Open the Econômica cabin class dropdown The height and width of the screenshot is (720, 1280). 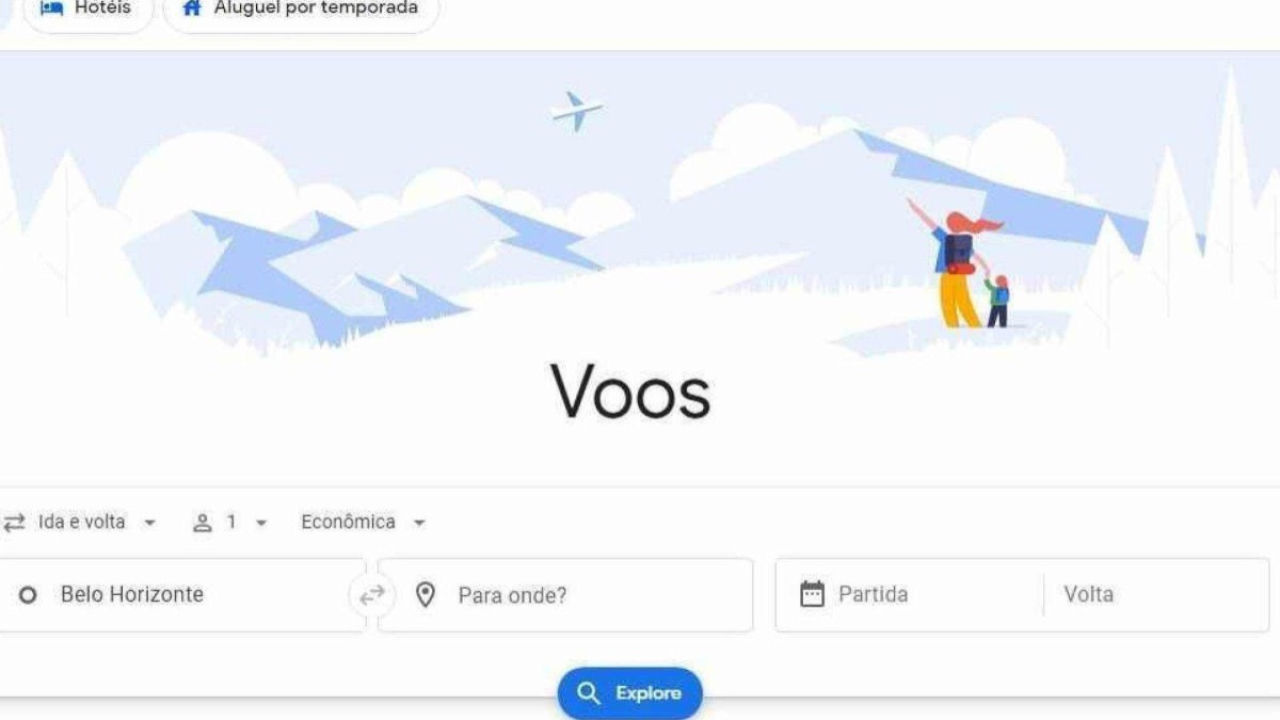[x=363, y=522]
